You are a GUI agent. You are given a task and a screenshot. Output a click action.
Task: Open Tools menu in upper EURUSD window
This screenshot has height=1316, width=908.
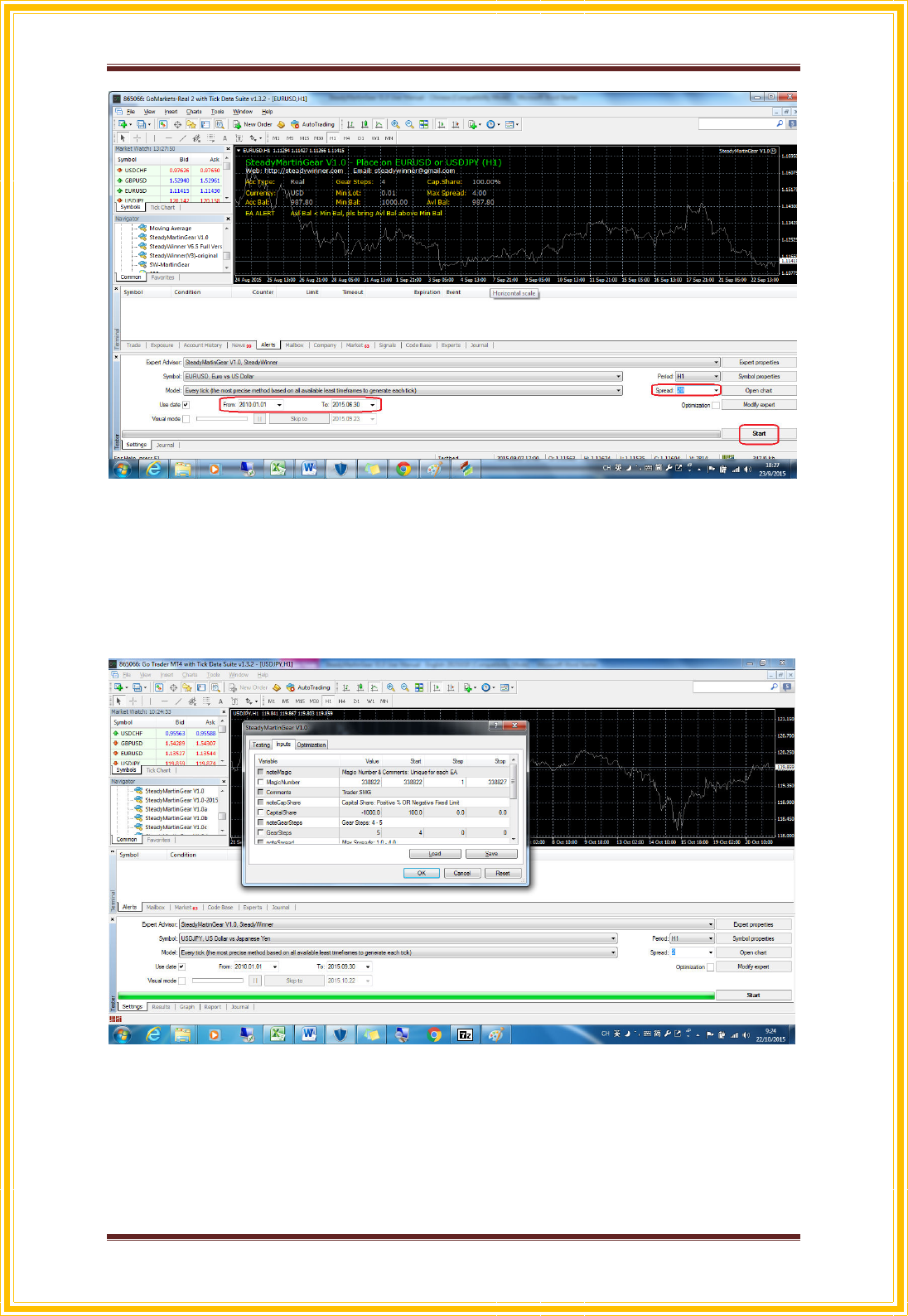(x=217, y=111)
